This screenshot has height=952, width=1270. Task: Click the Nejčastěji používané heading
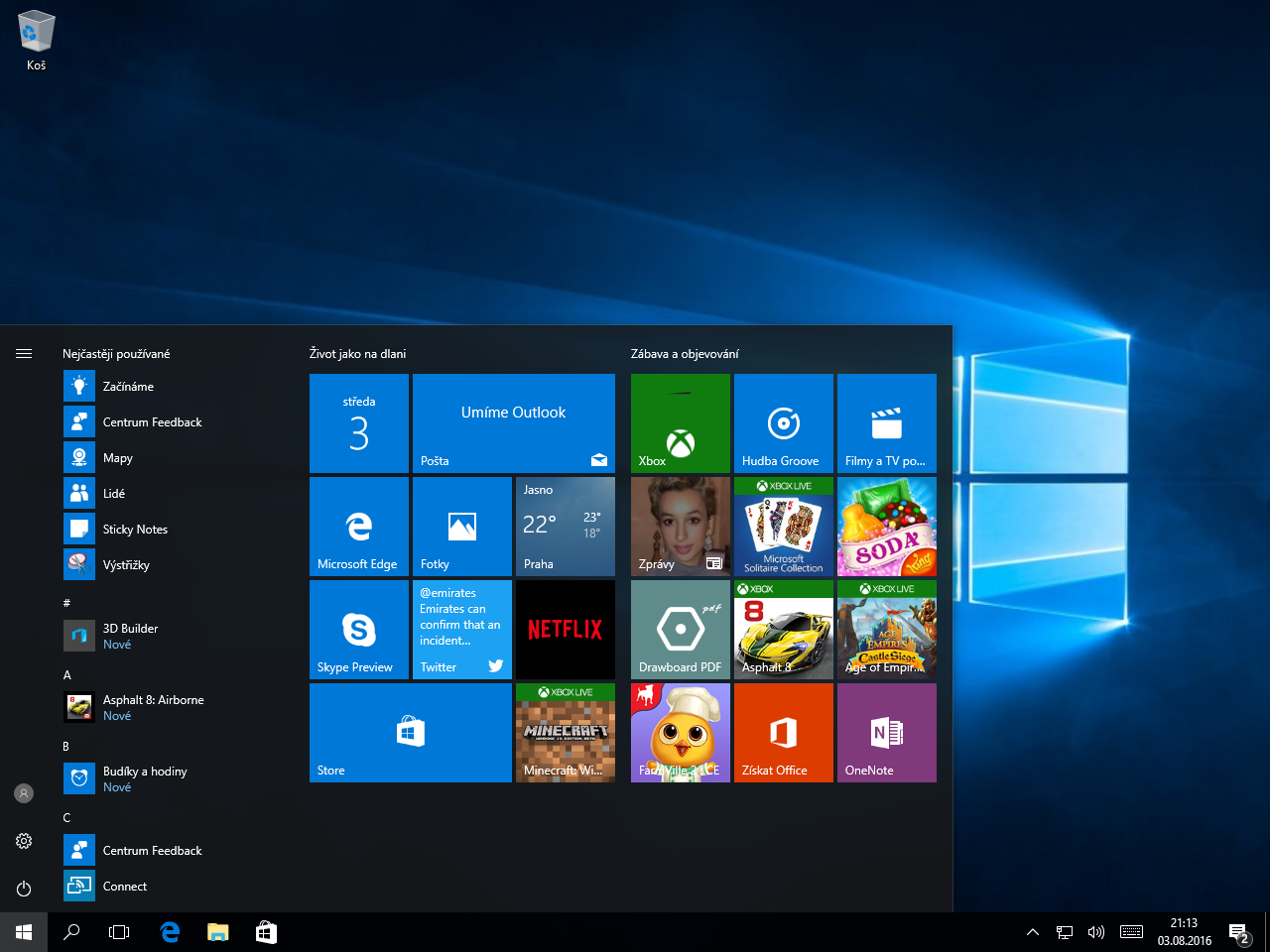click(116, 354)
